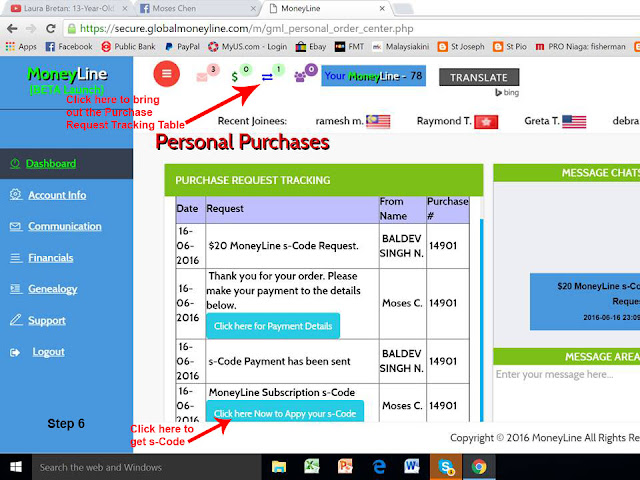Open the Public Bank bookmark

pyautogui.click(x=128, y=47)
